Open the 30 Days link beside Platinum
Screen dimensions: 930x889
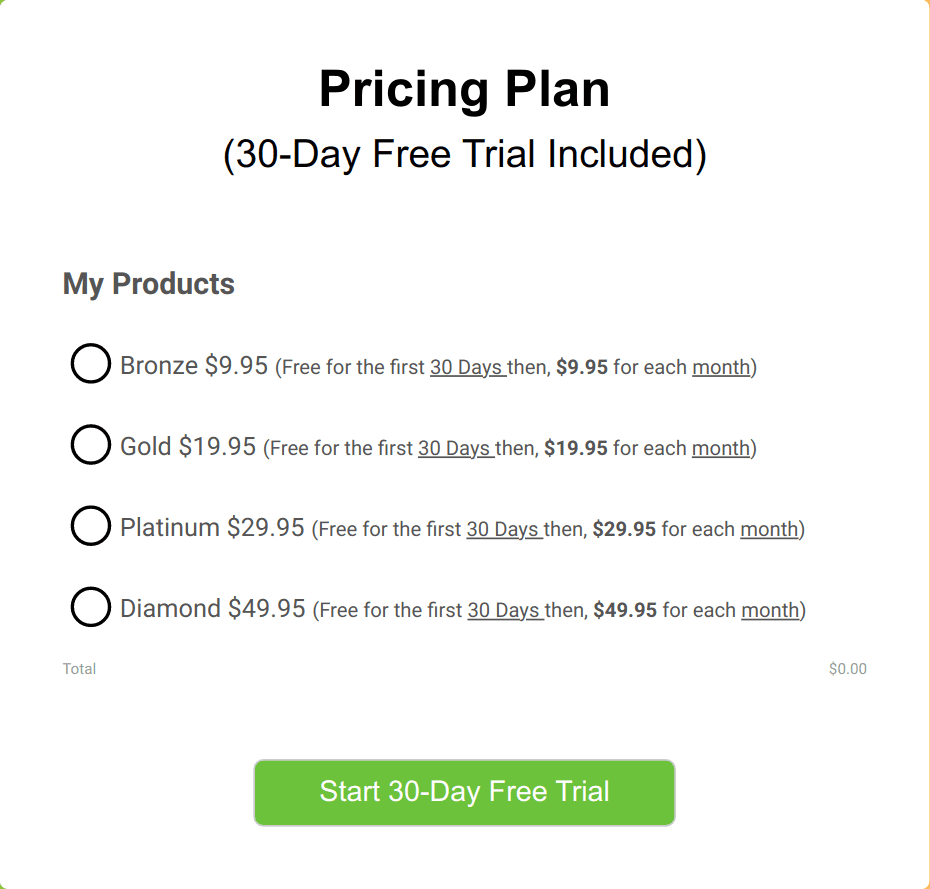[503, 529]
